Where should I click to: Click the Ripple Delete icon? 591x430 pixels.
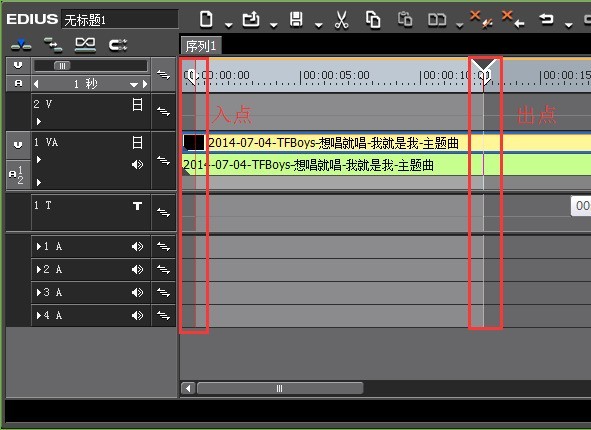(513, 20)
